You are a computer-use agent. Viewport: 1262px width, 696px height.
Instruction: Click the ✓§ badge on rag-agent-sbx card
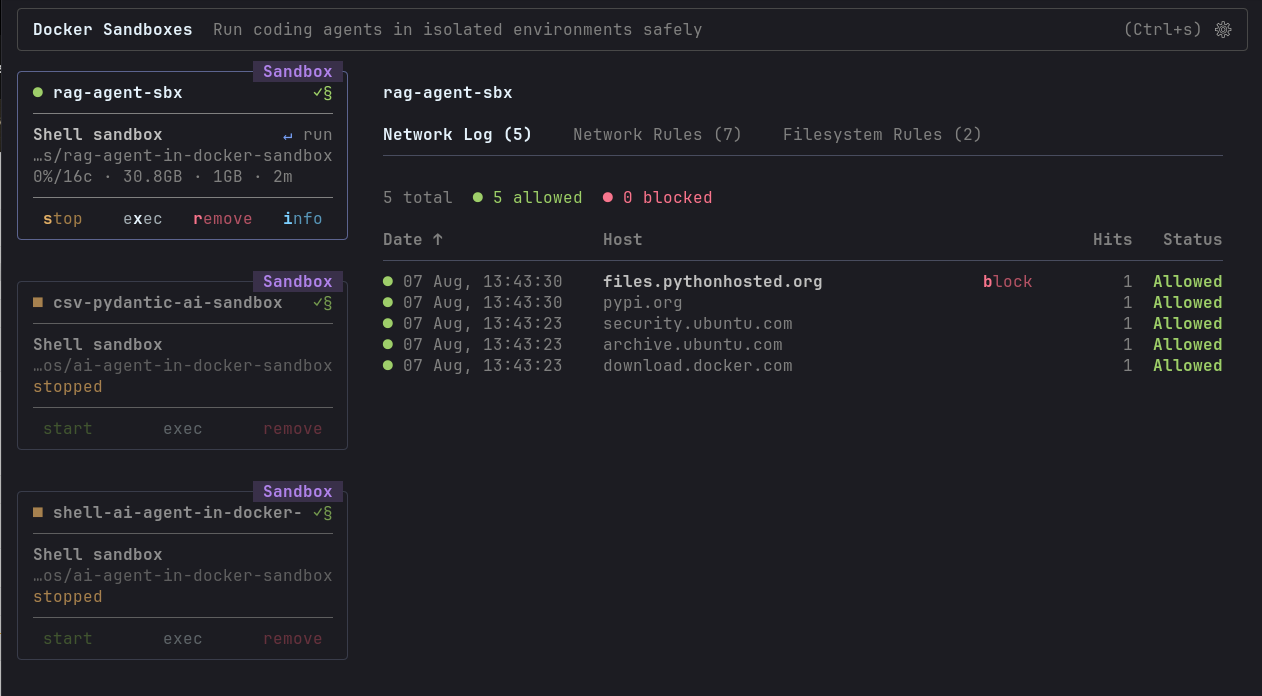(322, 93)
